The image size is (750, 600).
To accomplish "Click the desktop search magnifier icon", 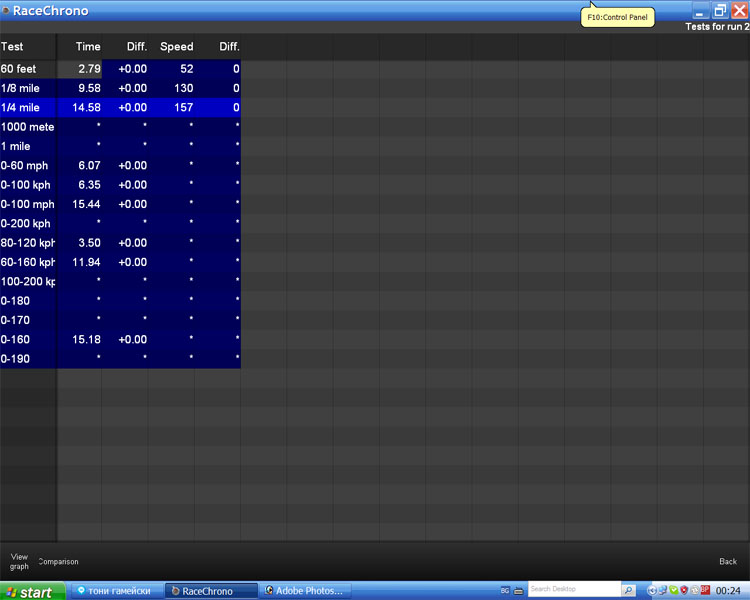I will [x=628, y=590].
